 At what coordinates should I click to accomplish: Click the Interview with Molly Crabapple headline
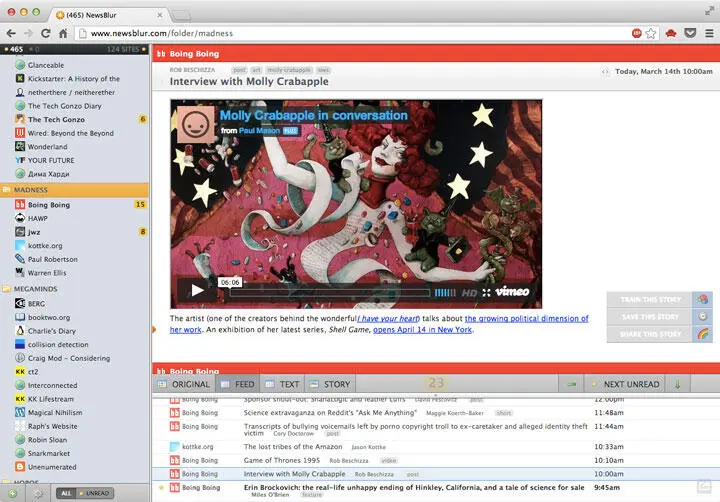coord(249,81)
